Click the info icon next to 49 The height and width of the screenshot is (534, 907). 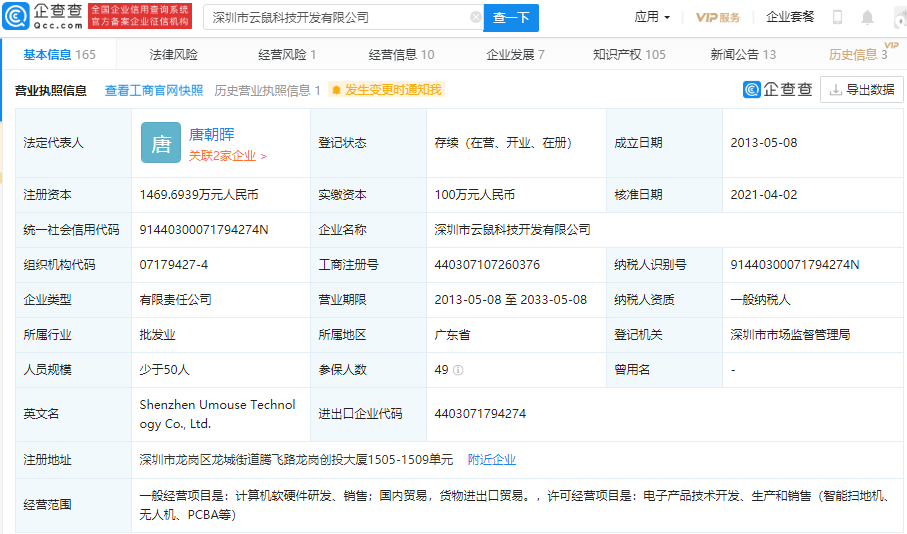click(x=458, y=370)
